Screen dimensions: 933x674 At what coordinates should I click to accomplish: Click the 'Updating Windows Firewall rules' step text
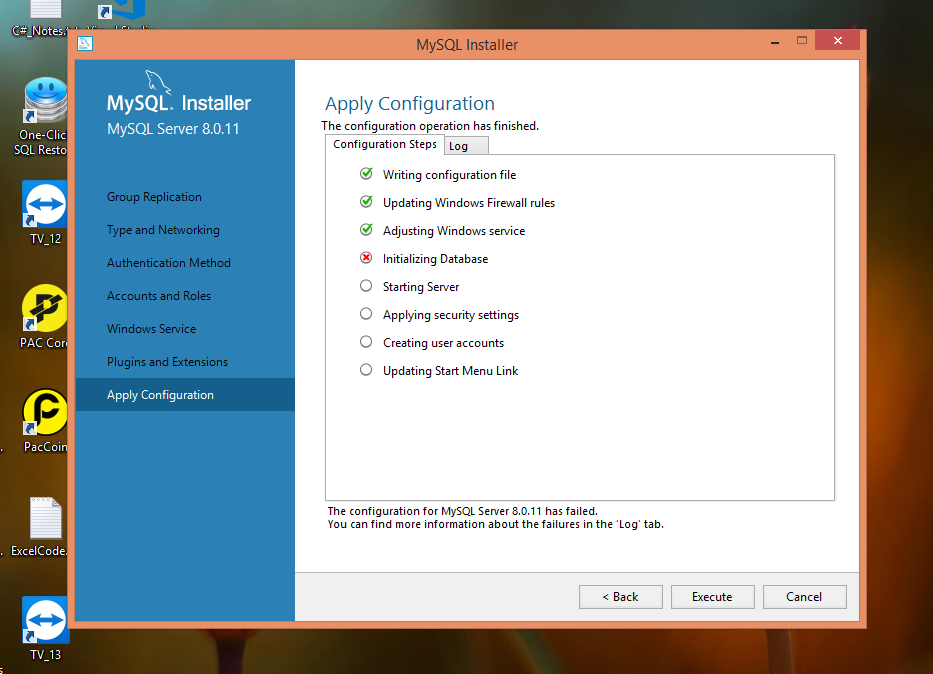469,203
